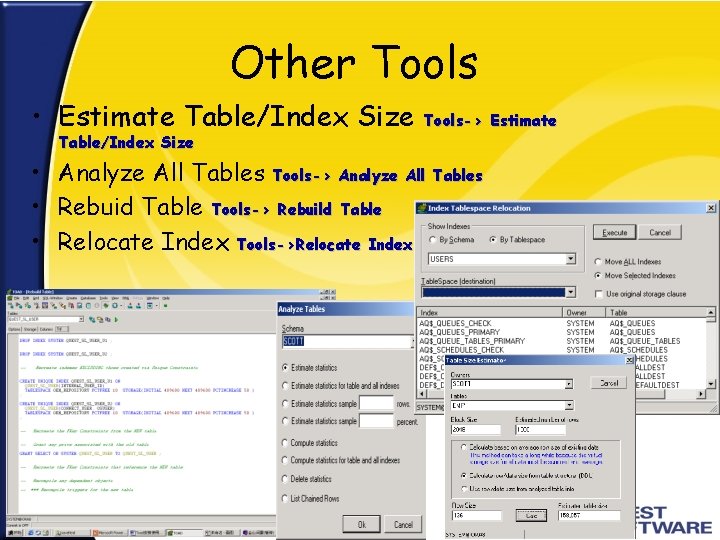Click the Execute button
The height and width of the screenshot is (540, 720).
(x=614, y=232)
